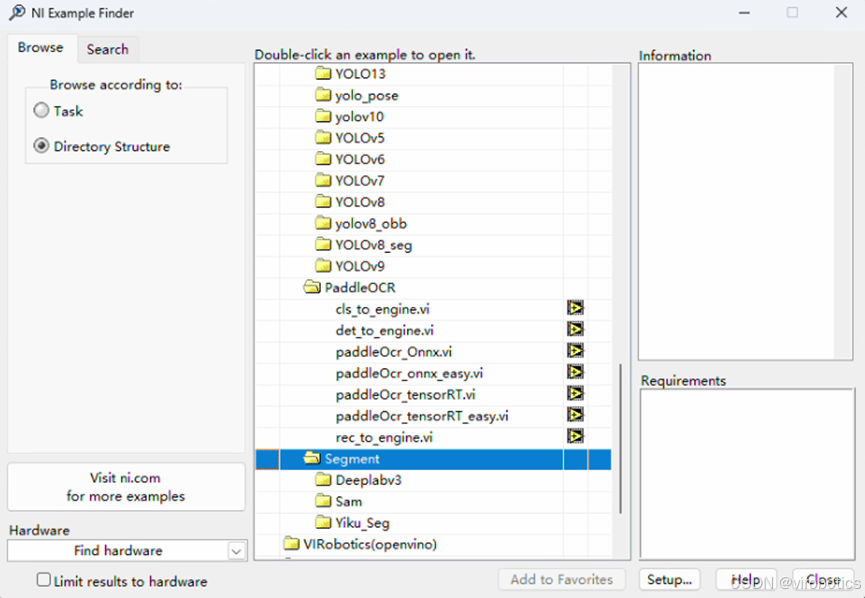The height and width of the screenshot is (598, 865).
Task: Select the Yiku_Seg folder name
Action: (362, 523)
